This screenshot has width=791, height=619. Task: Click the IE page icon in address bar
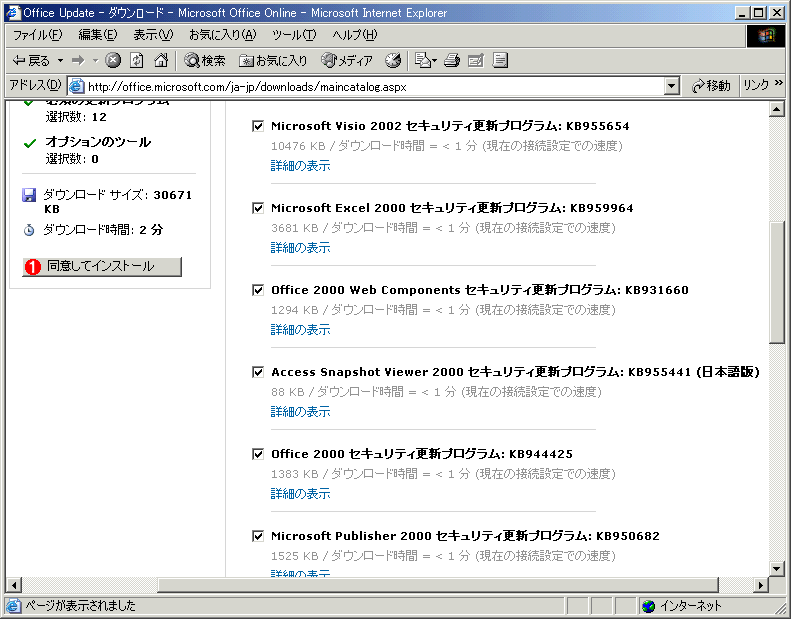pos(76,86)
